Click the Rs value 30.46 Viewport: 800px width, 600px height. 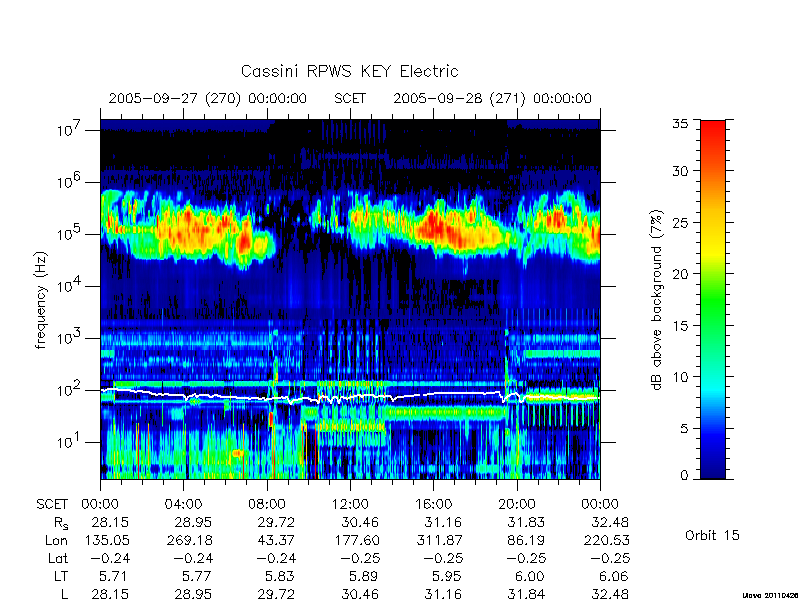[x=361, y=522]
